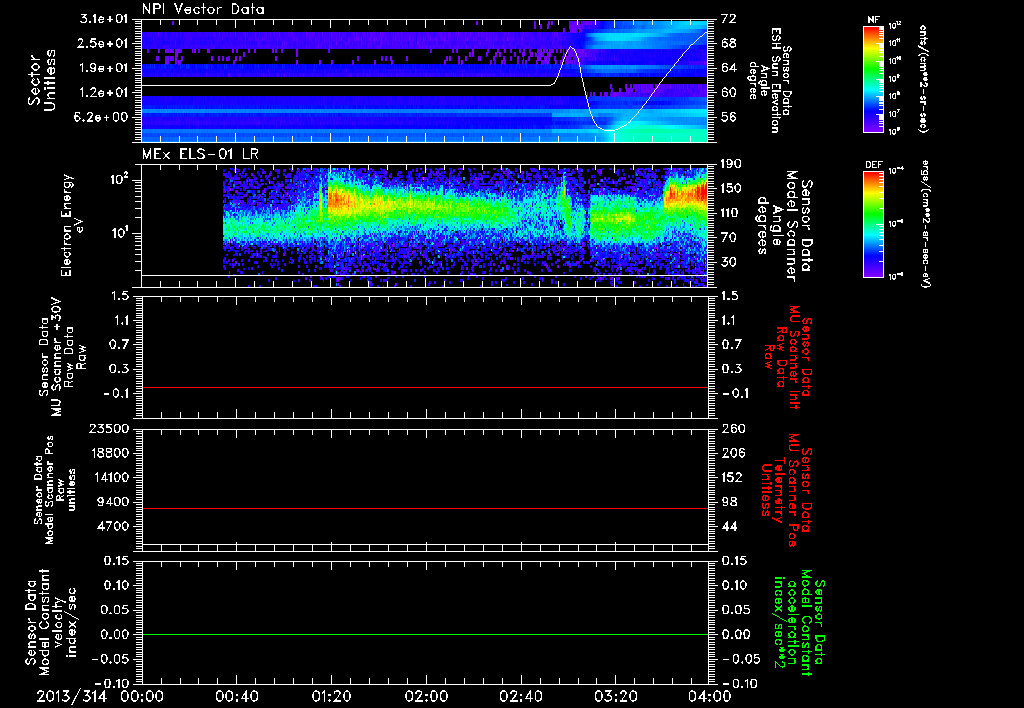
Task: Click the 02:00 time axis label
Action: pos(426,696)
